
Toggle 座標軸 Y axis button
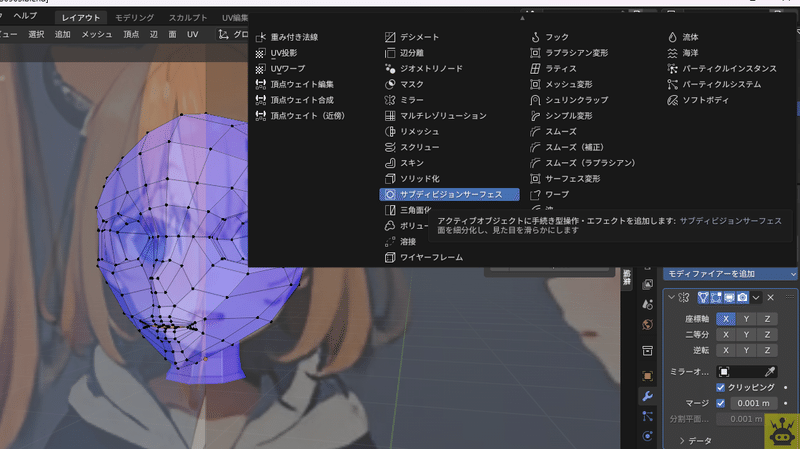click(x=746, y=319)
